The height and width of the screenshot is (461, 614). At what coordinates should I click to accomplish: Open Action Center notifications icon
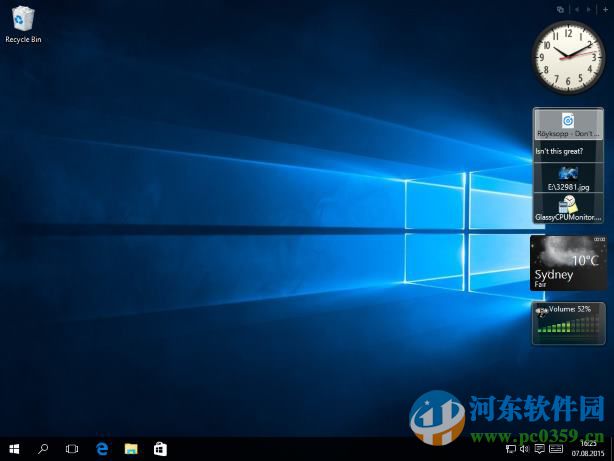[x=539, y=449]
